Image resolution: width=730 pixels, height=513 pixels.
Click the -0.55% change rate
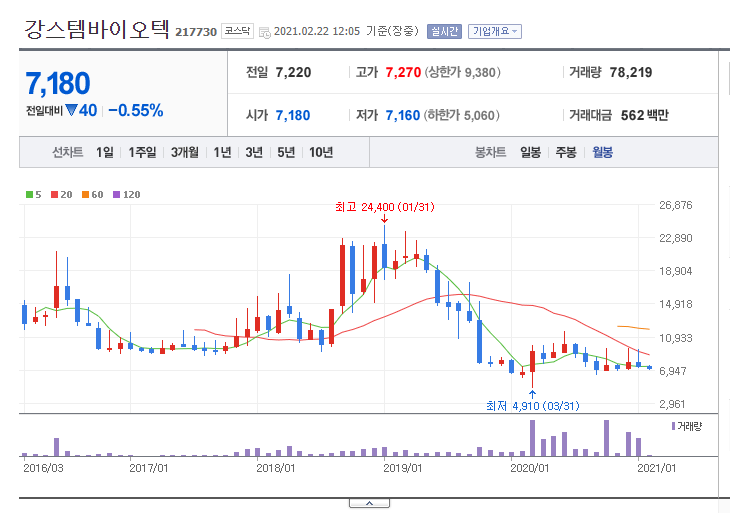pyautogui.click(x=135, y=111)
